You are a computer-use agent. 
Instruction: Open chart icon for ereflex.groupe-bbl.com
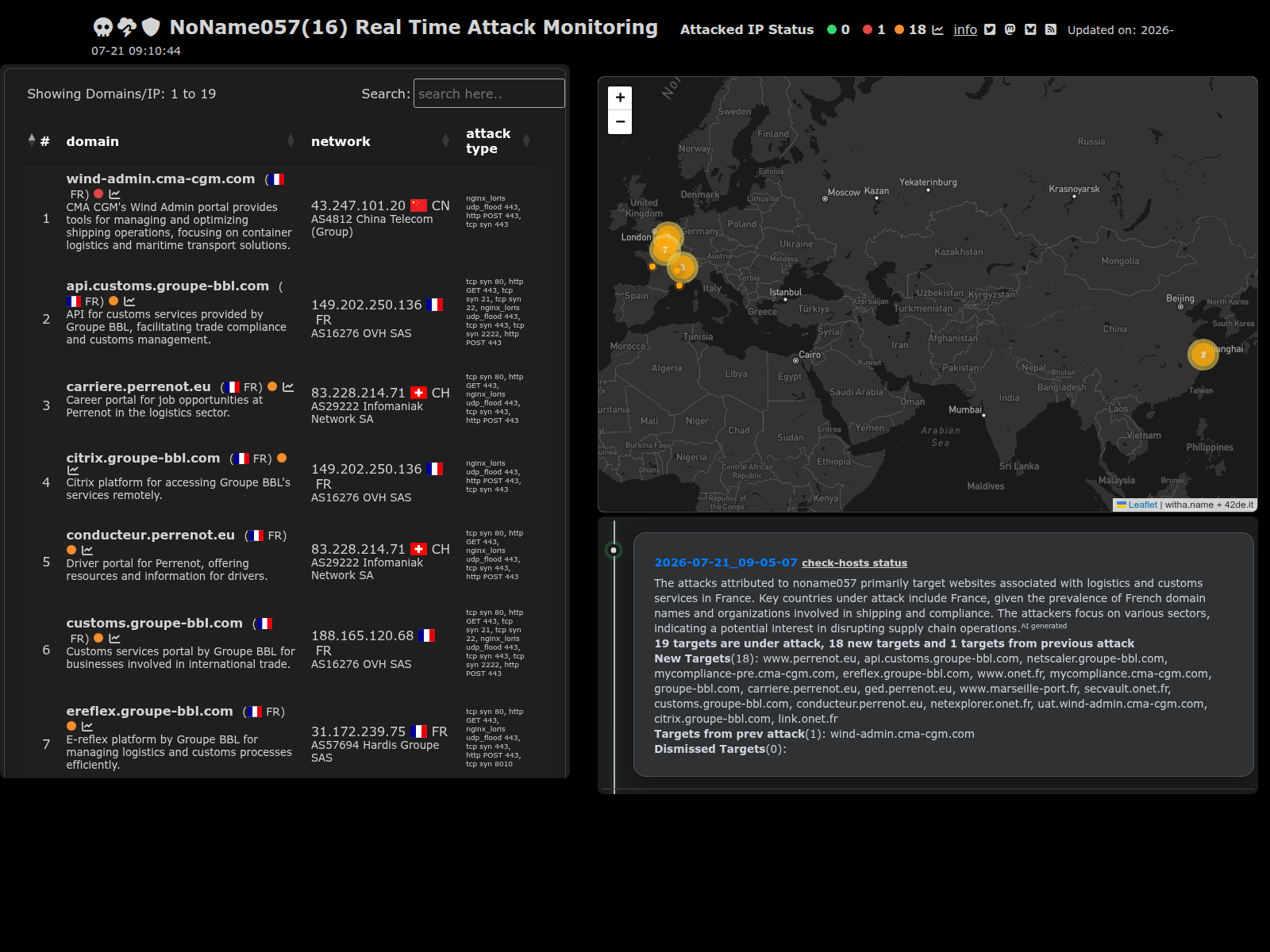tap(87, 726)
